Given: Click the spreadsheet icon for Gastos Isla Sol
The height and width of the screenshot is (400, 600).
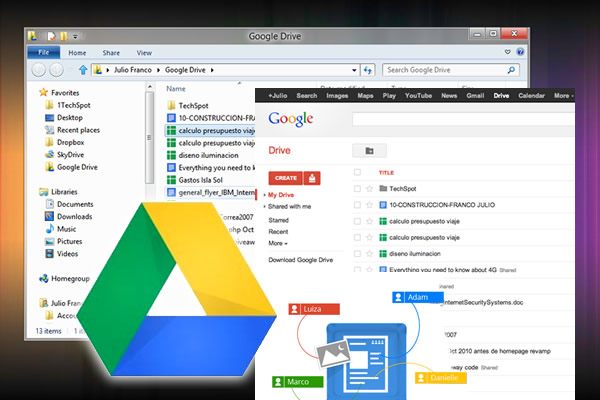Looking at the screenshot, I should [171, 180].
